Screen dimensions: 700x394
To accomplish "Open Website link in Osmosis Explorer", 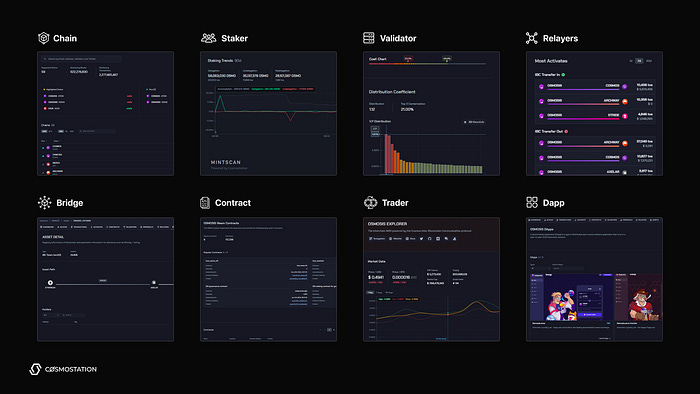I will (x=396, y=239).
